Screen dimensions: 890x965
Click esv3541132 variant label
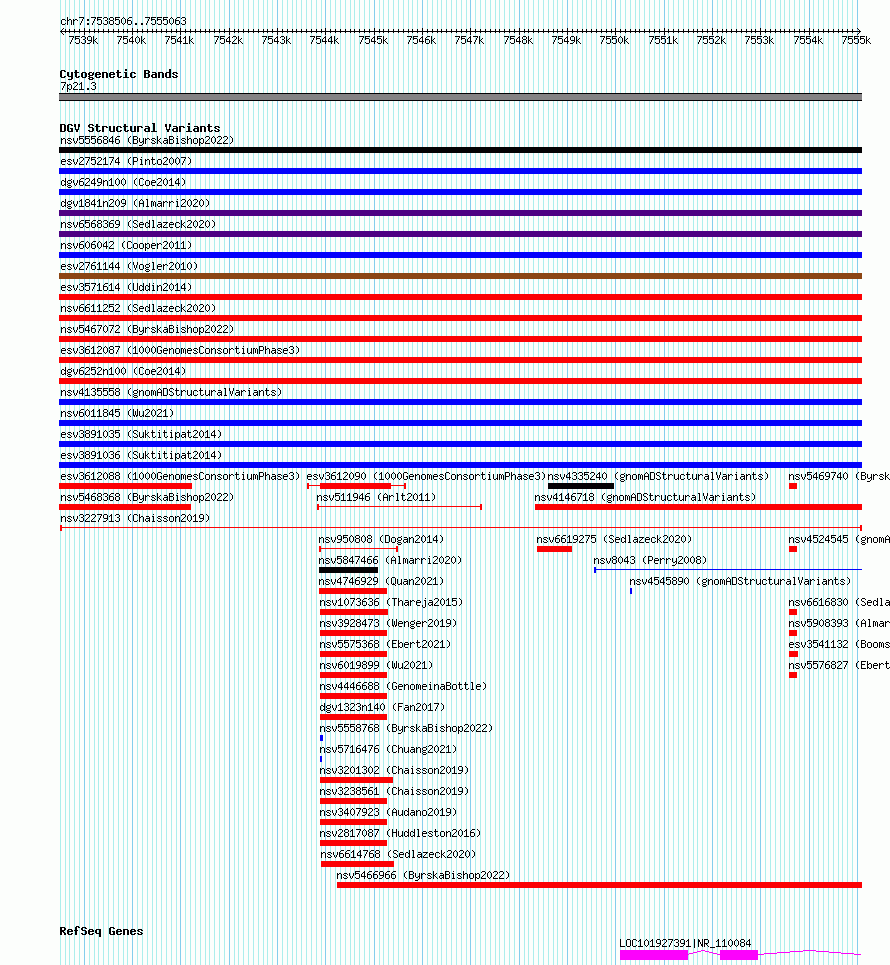point(839,644)
